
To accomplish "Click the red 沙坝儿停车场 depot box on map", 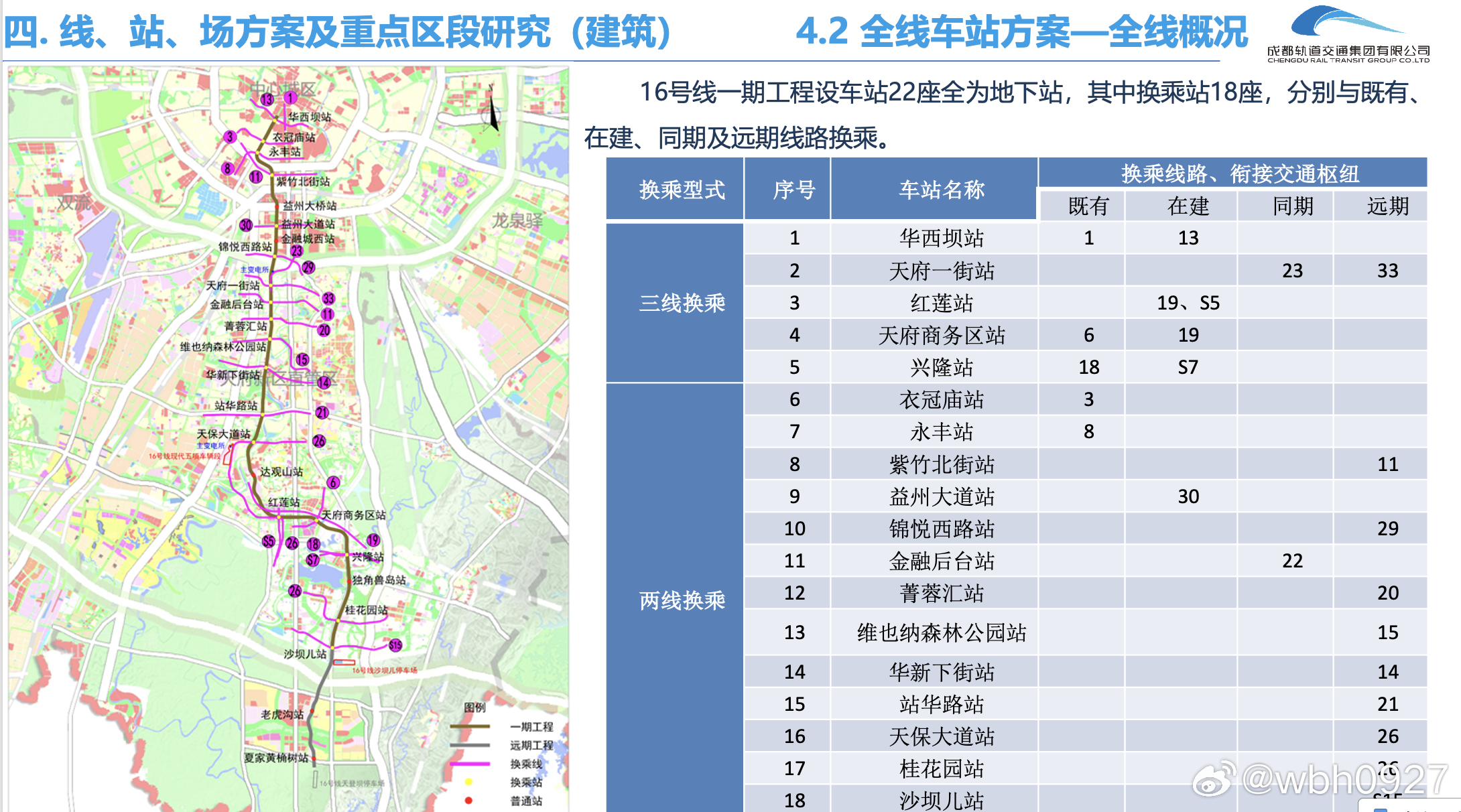I will click(344, 663).
